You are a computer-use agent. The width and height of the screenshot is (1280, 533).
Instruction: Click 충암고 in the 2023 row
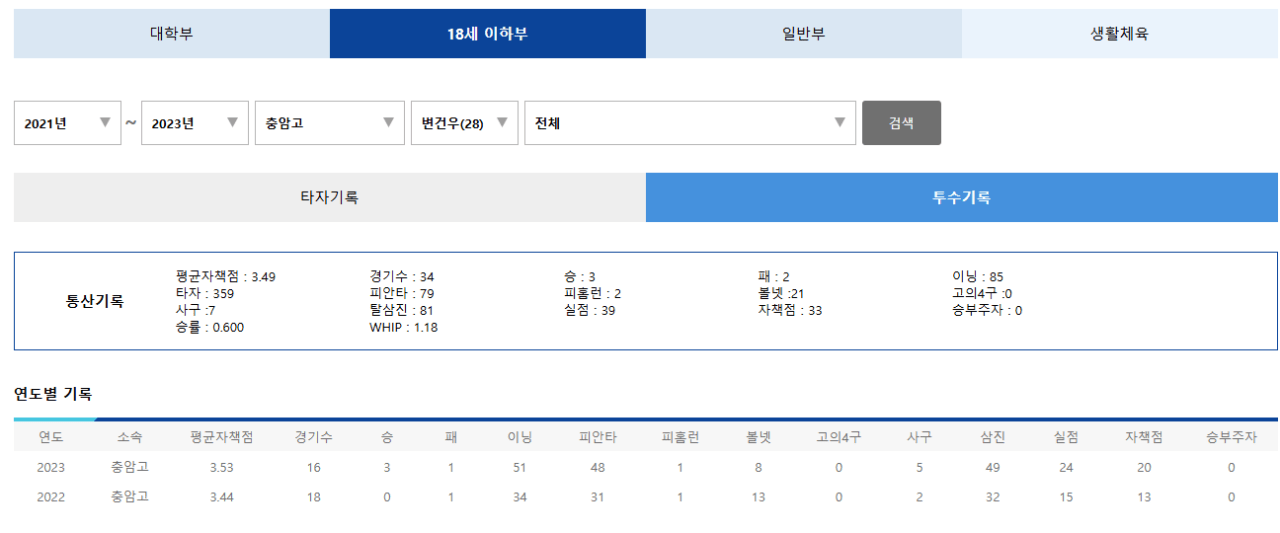[129, 467]
